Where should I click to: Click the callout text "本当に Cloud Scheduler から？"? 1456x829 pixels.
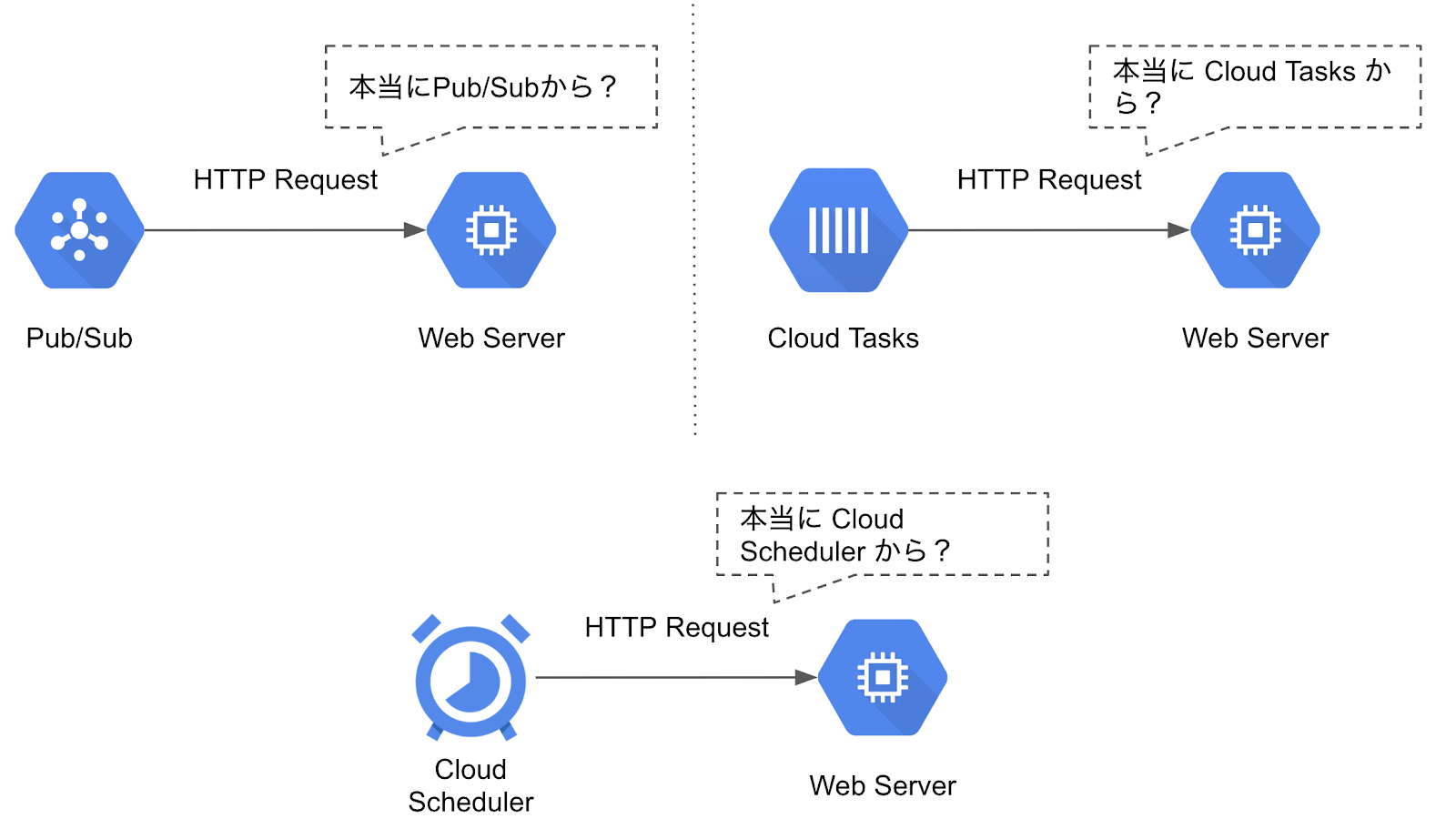coord(845,534)
